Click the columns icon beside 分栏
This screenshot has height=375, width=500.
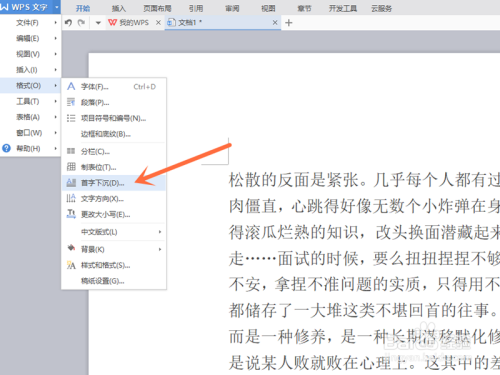pyautogui.click(x=71, y=151)
